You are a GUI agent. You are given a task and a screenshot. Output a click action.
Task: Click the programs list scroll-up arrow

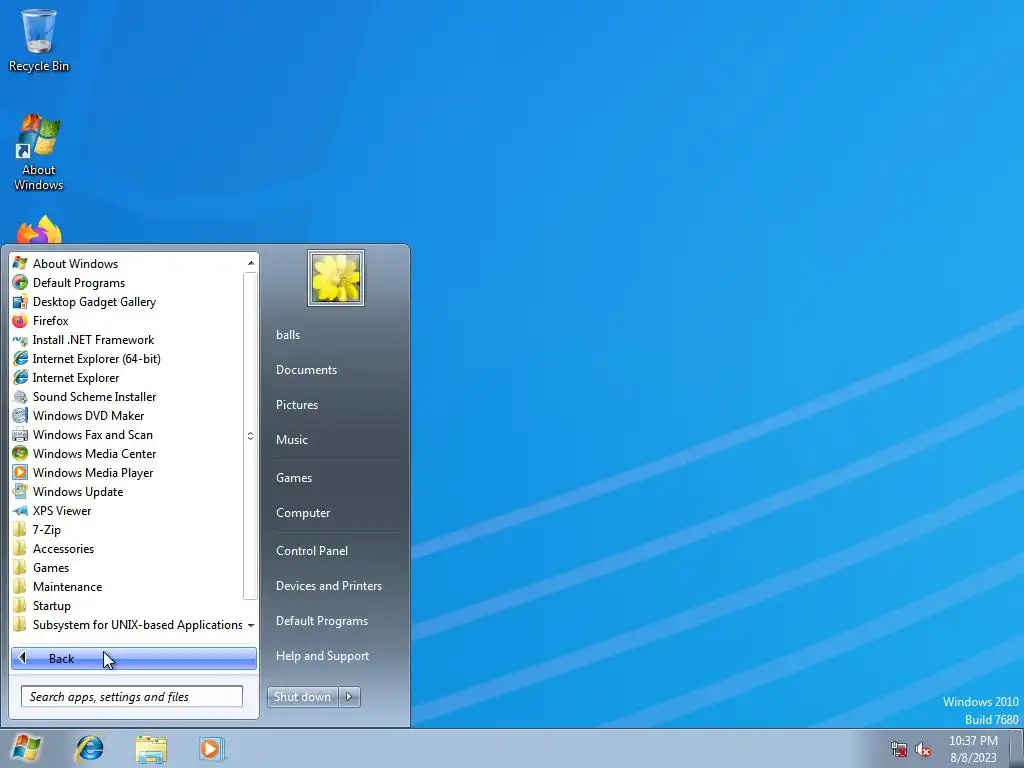(x=251, y=263)
